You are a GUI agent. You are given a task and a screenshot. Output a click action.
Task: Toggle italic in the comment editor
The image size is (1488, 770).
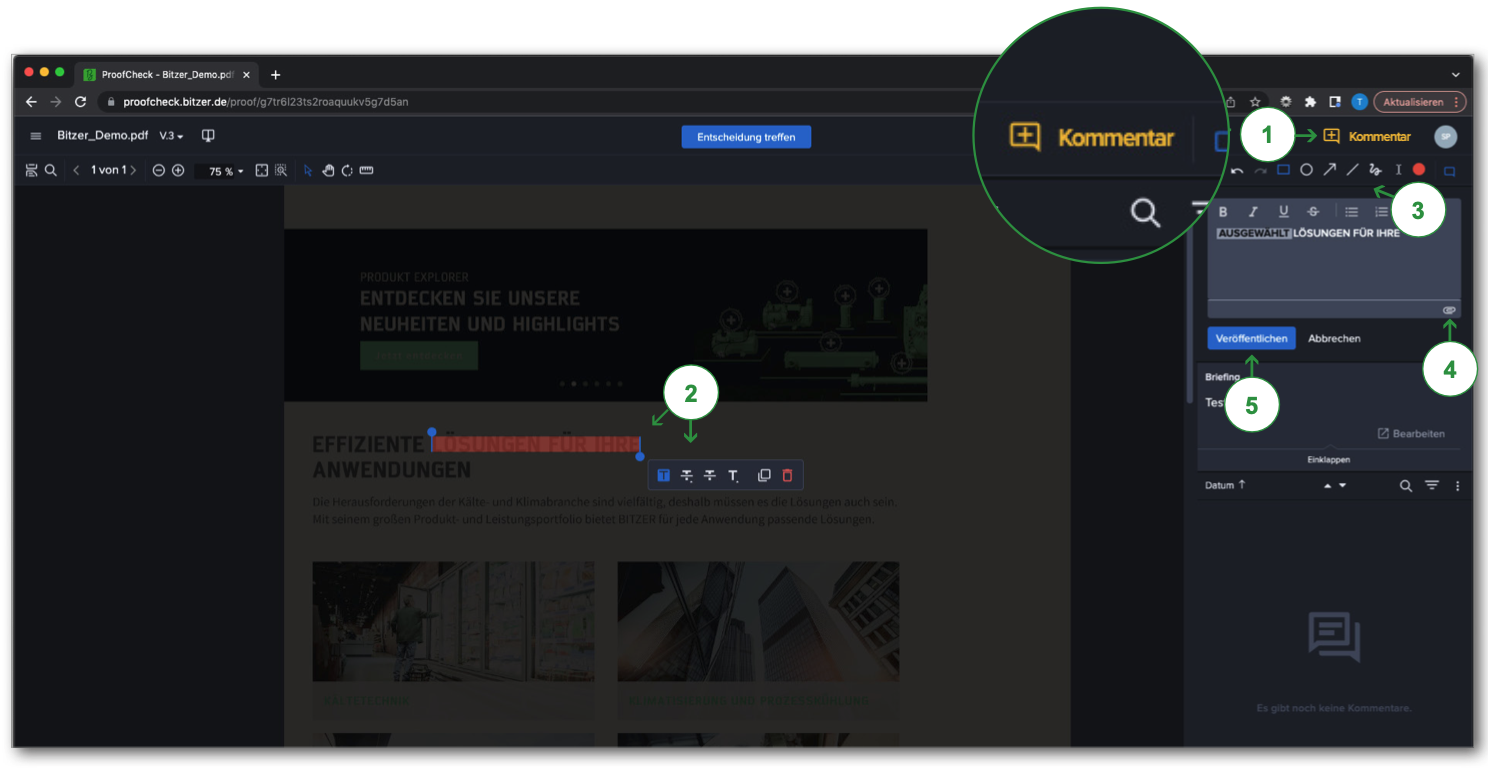pyautogui.click(x=1253, y=212)
